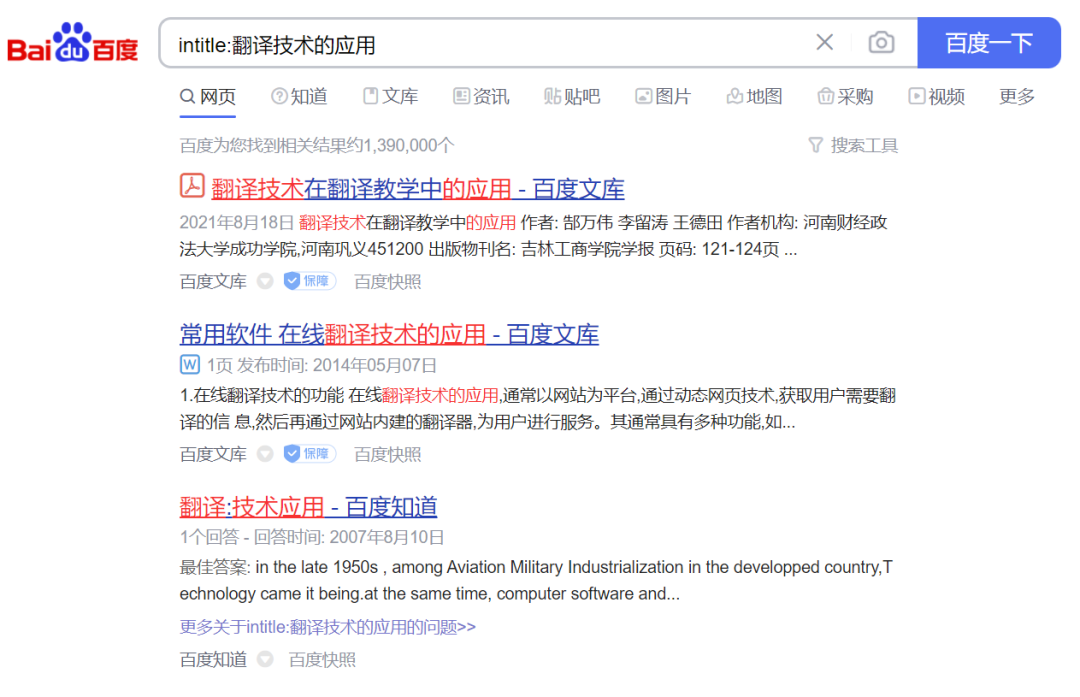Click the funnel icon beside 搜索工具
The height and width of the screenshot is (697, 1080).
816,145
